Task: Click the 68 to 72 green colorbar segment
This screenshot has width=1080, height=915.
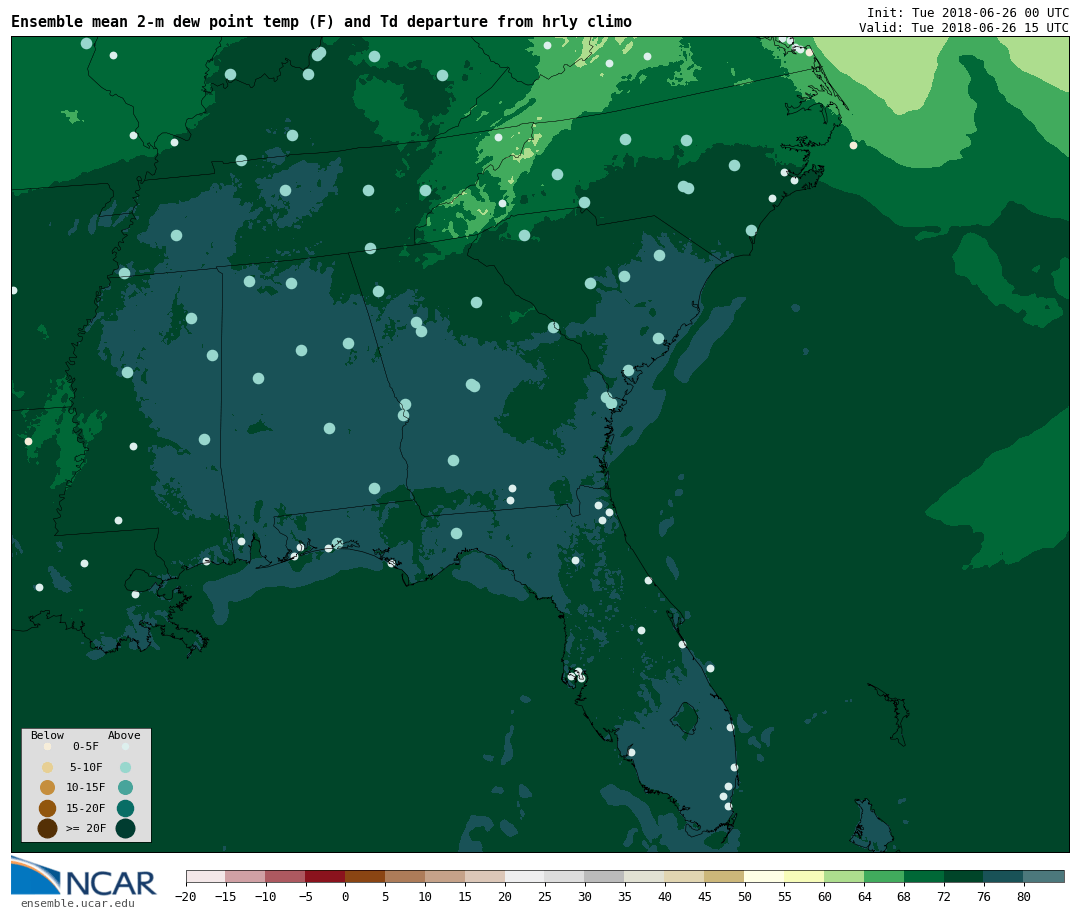Action: click(925, 876)
